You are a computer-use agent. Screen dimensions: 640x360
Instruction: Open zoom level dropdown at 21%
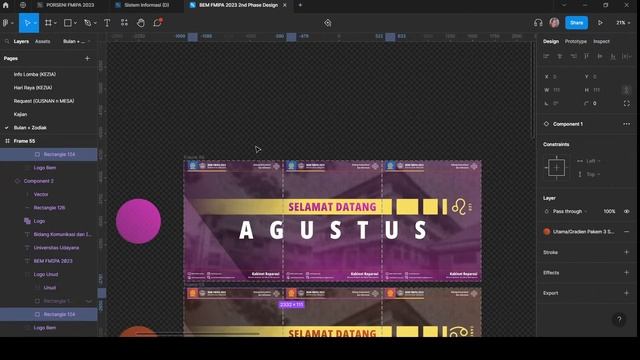pyautogui.click(x=623, y=23)
